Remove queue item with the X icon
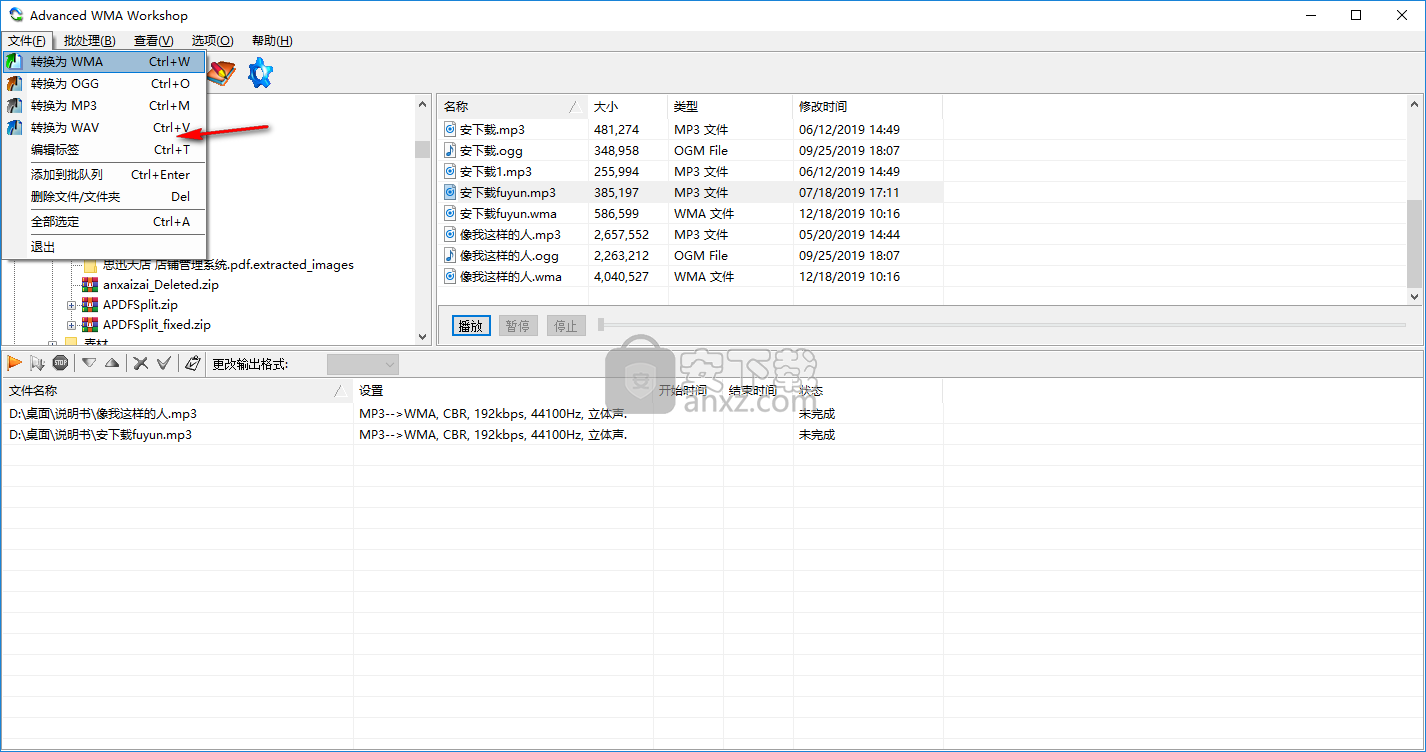 click(x=141, y=363)
